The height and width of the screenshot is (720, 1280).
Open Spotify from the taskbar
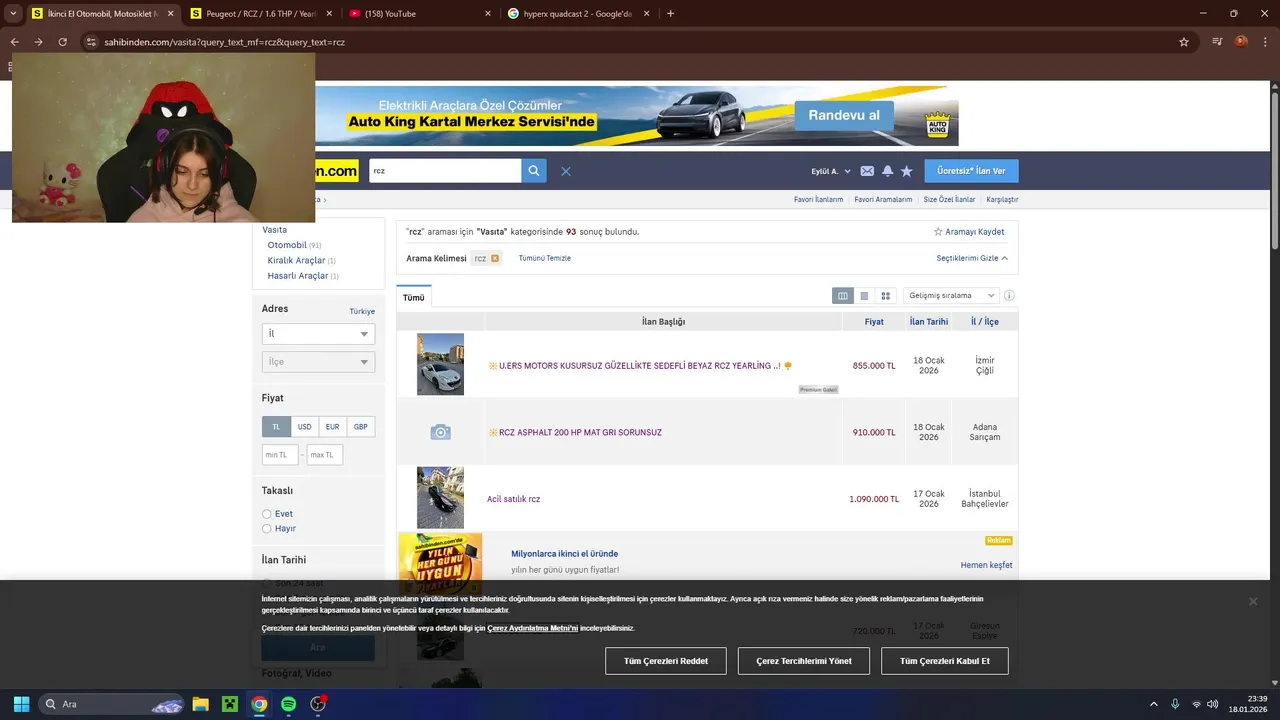pyautogui.click(x=289, y=704)
